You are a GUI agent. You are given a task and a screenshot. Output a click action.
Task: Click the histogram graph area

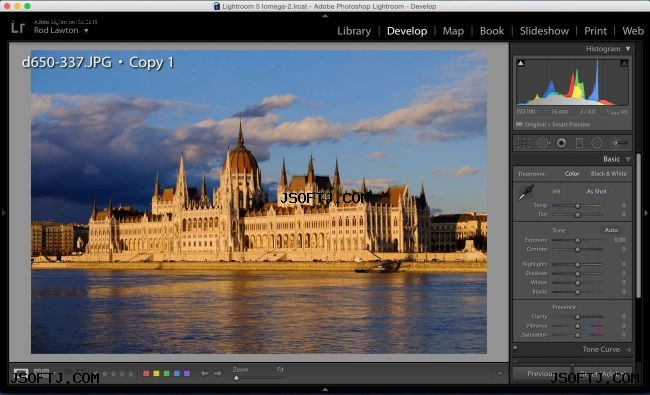(x=572, y=82)
